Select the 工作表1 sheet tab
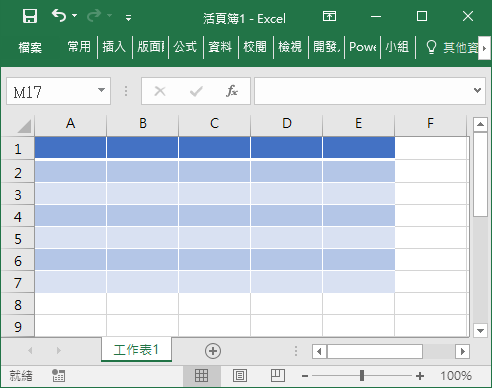 136,350
